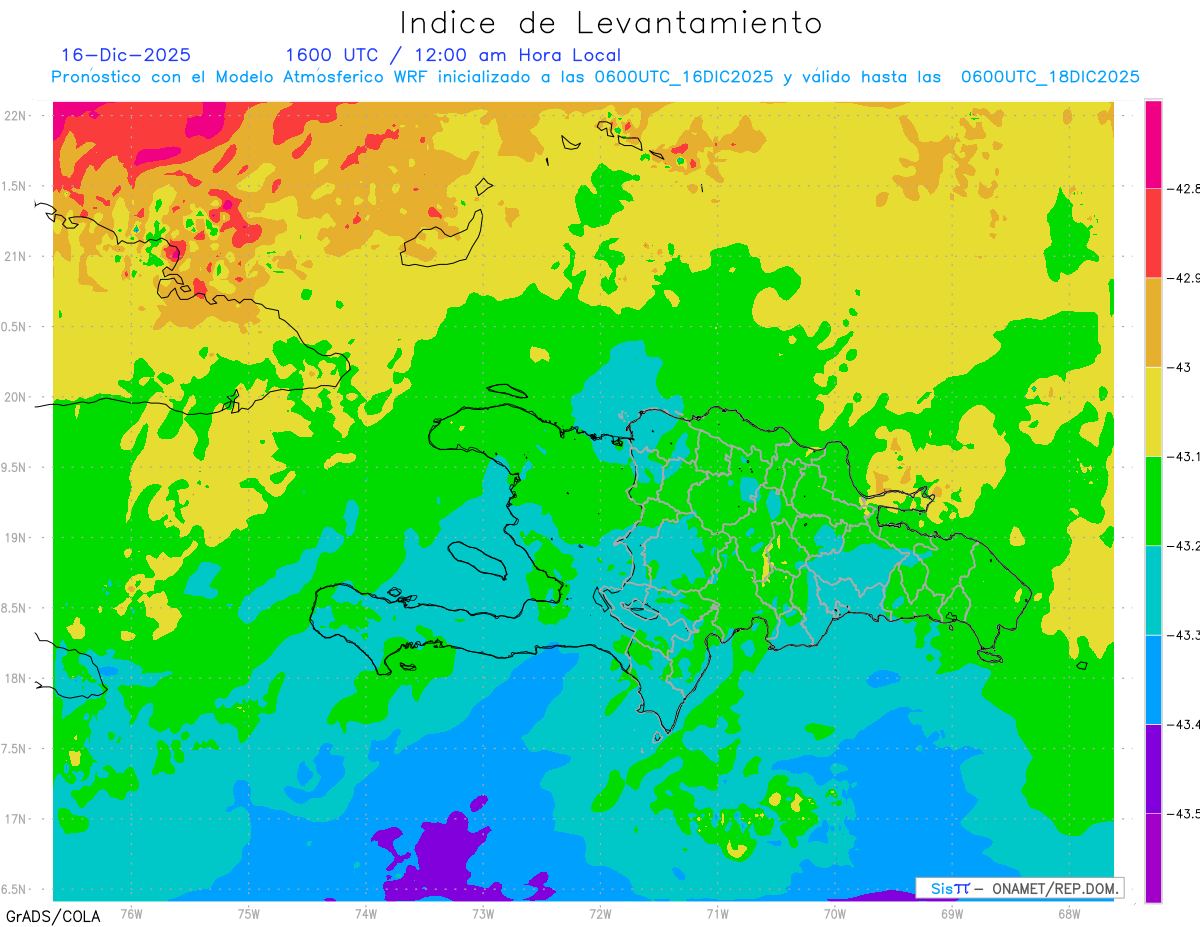Image resolution: width=1200 pixels, height=927 pixels.
Task: Click longitude axis label "69W"
Action: pos(952,913)
